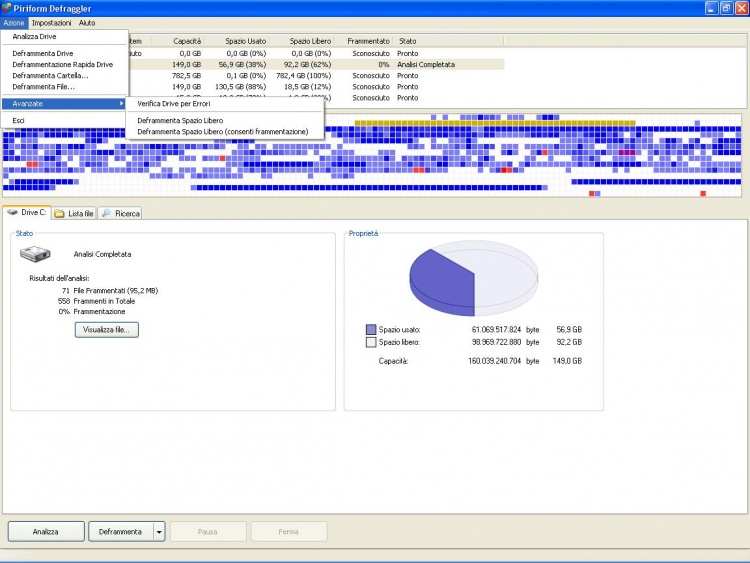Click the folder icon on Lista file tab
The width and height of the screenshot is (750, 563).
(x=59, y=213)
